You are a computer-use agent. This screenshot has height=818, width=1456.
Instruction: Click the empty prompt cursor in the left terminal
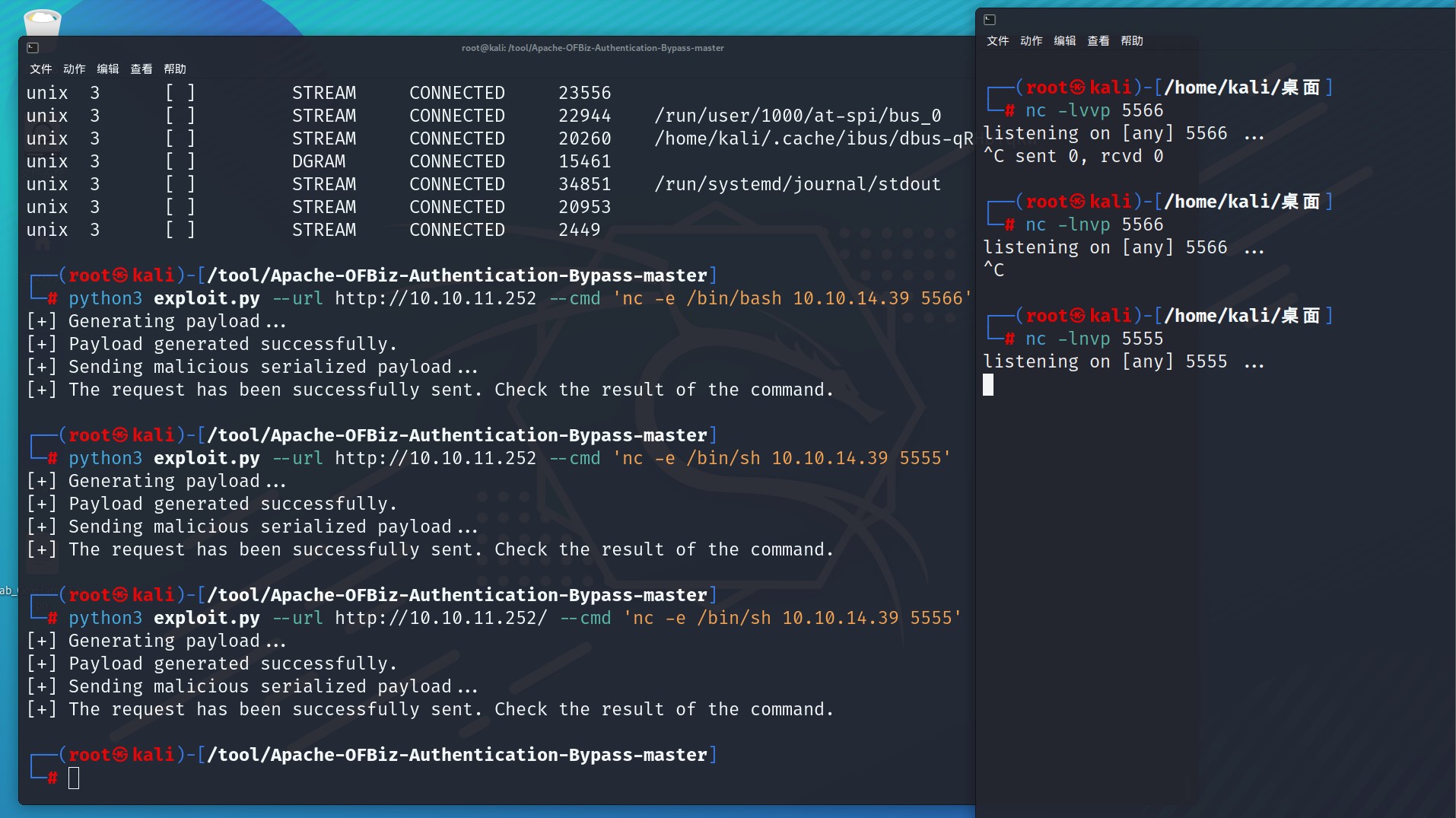[74, 778]
